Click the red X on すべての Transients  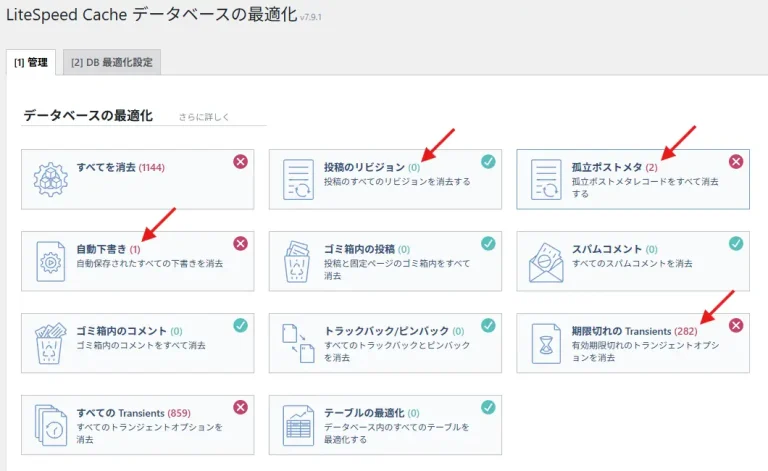coord(240,407)
